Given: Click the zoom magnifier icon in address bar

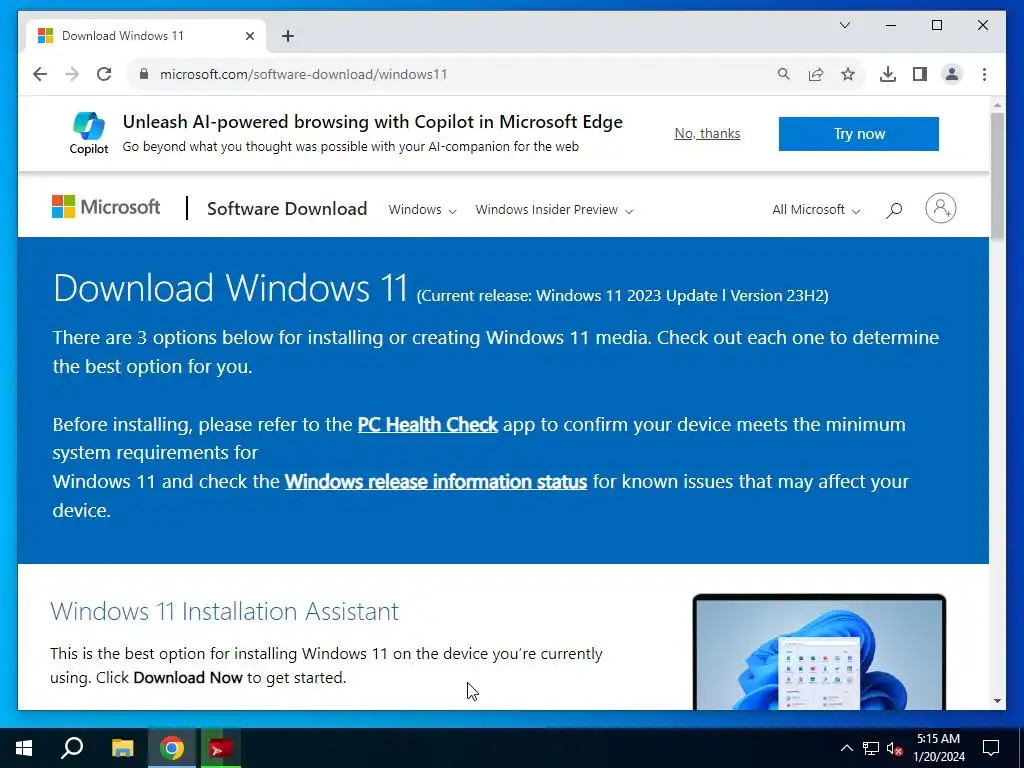Looking at the screenshot, I should [784, 74].
